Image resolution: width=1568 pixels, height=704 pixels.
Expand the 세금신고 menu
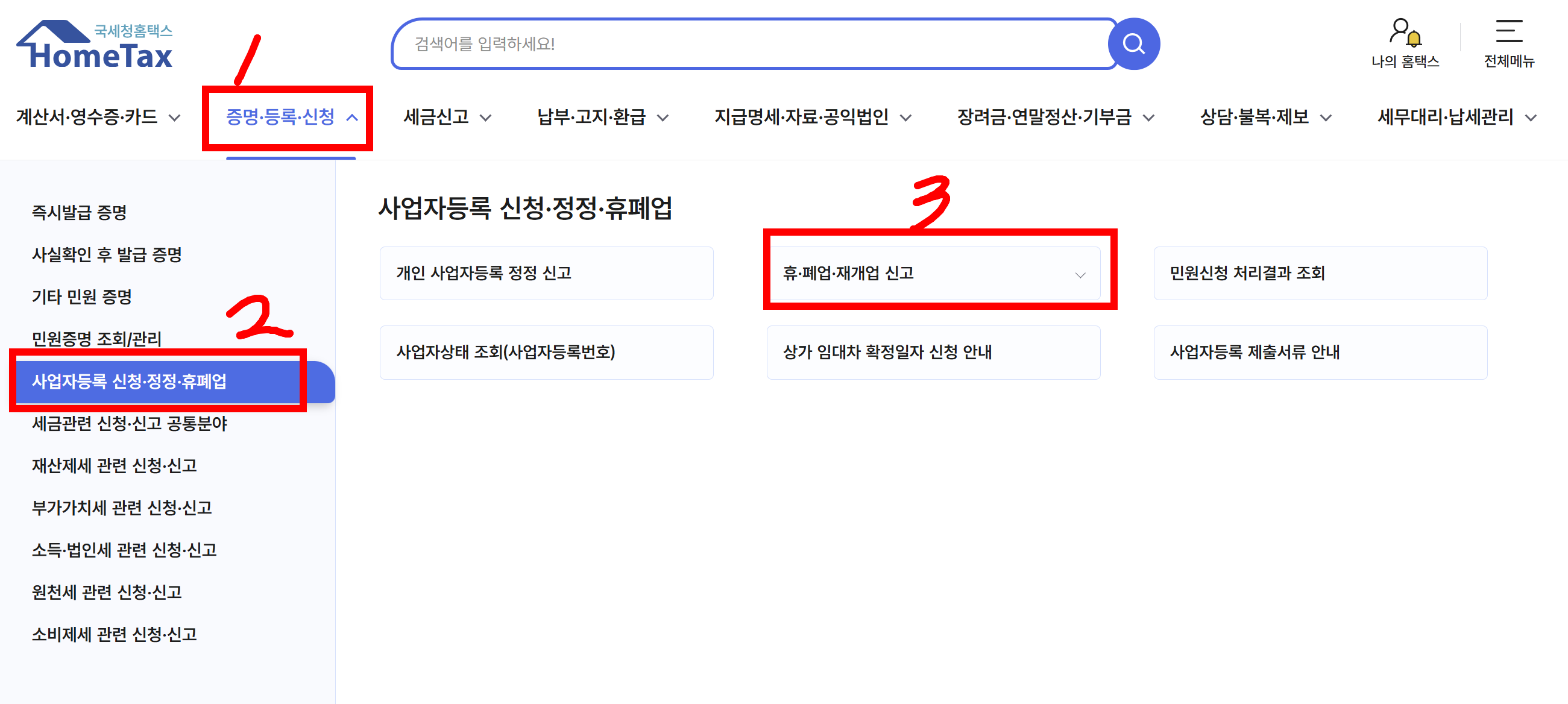[447, 117]
